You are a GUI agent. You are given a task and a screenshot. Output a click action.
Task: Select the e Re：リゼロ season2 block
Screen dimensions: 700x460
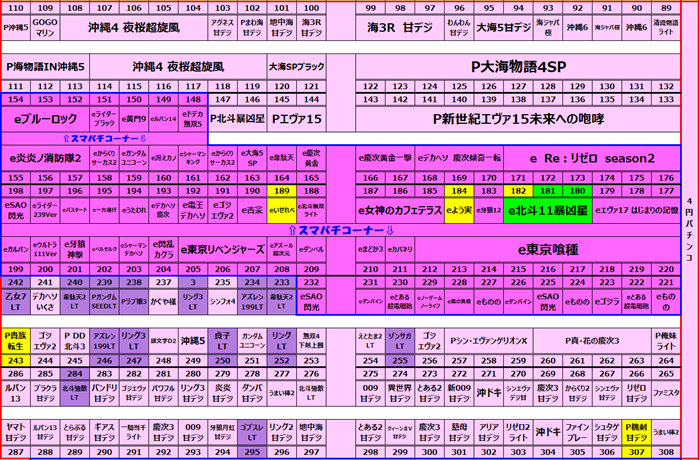(x=592, y=158)
